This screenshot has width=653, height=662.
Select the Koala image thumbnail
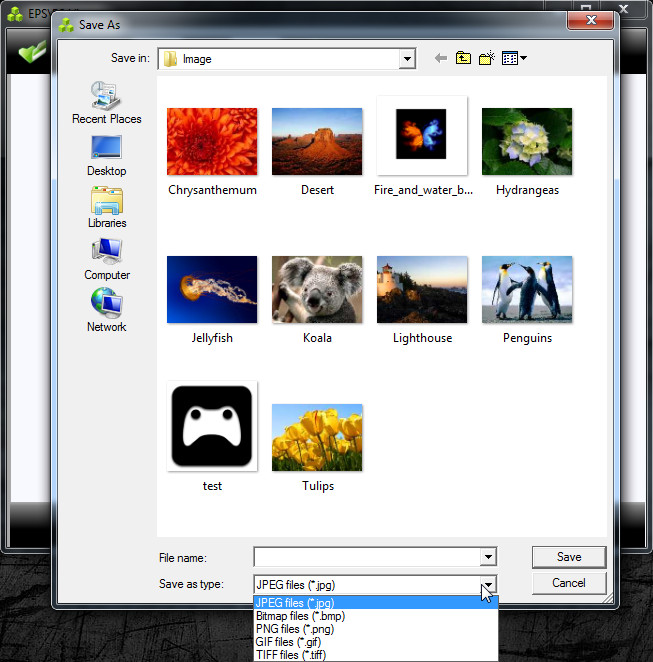(x=317, y=290)
